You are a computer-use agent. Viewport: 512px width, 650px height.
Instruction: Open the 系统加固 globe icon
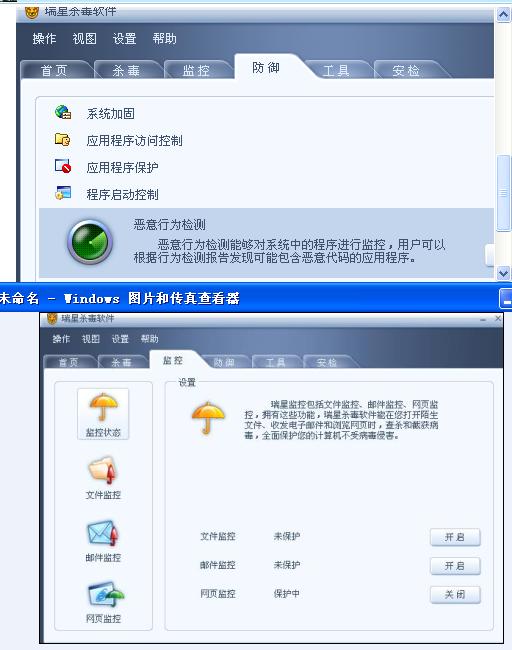(63, 112)
